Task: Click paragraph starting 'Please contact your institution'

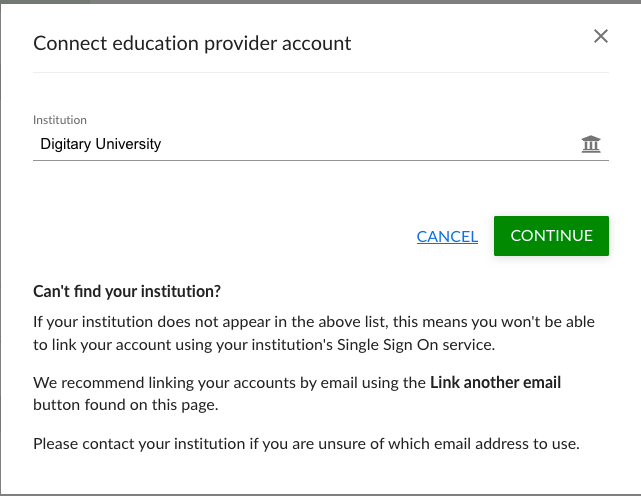Action: coord(306,443)
